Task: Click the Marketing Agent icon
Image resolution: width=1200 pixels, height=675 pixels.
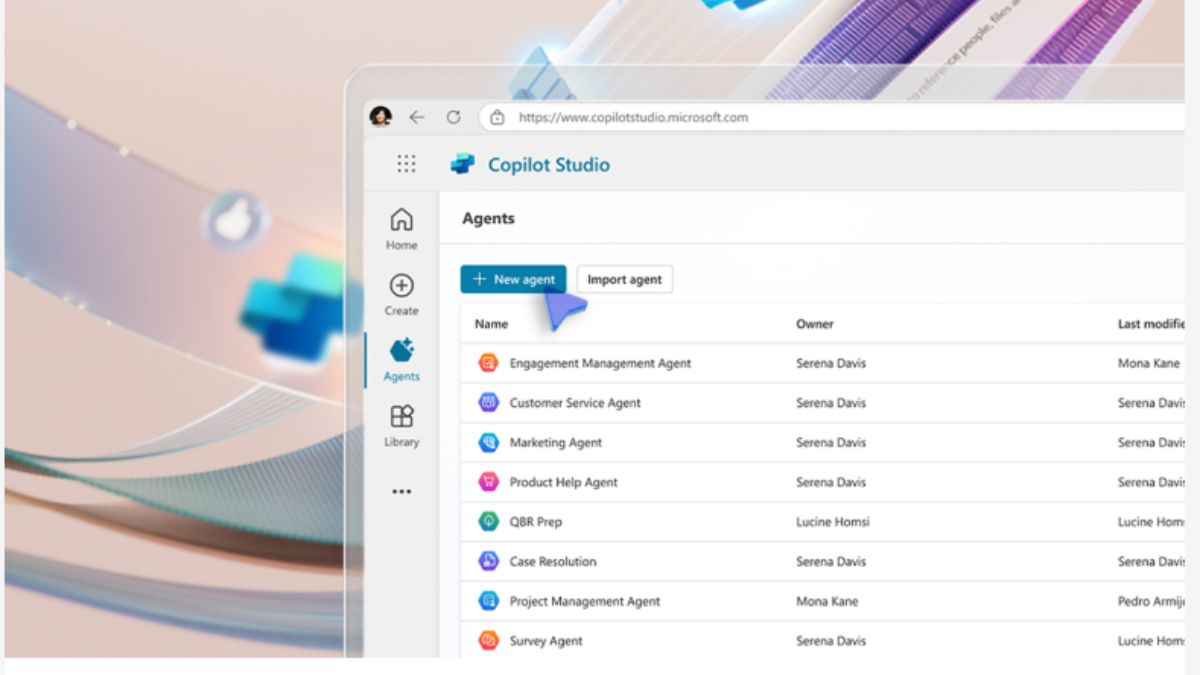Action: pos(488,442)
